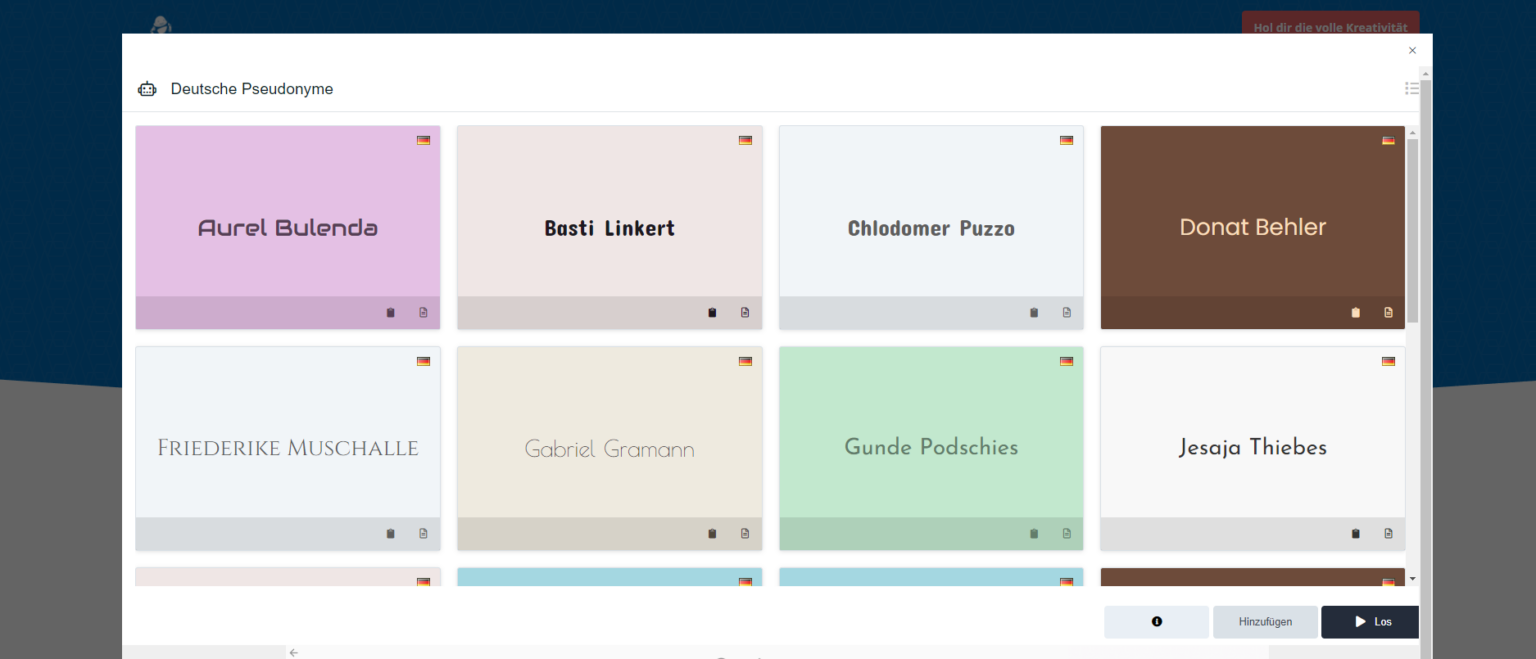Copy the Chlodomer Puzzo pseudonym
1536x659 pixels.
(1067, 312)
